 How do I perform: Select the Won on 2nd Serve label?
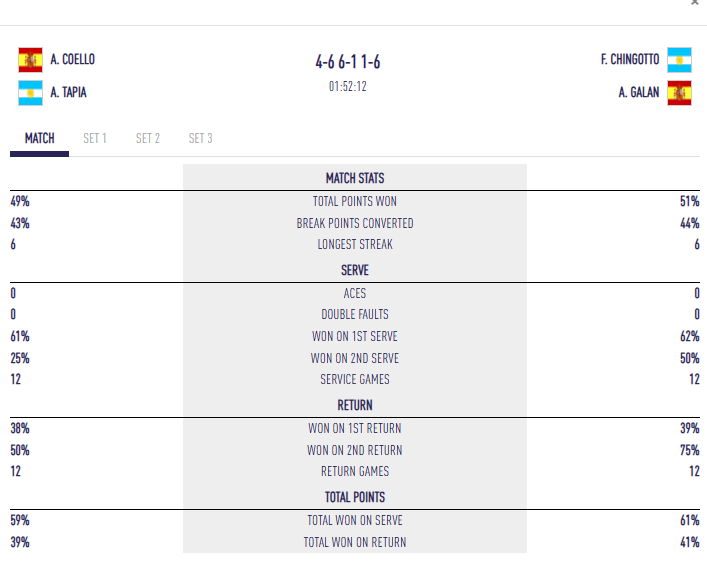pos(355,358)
